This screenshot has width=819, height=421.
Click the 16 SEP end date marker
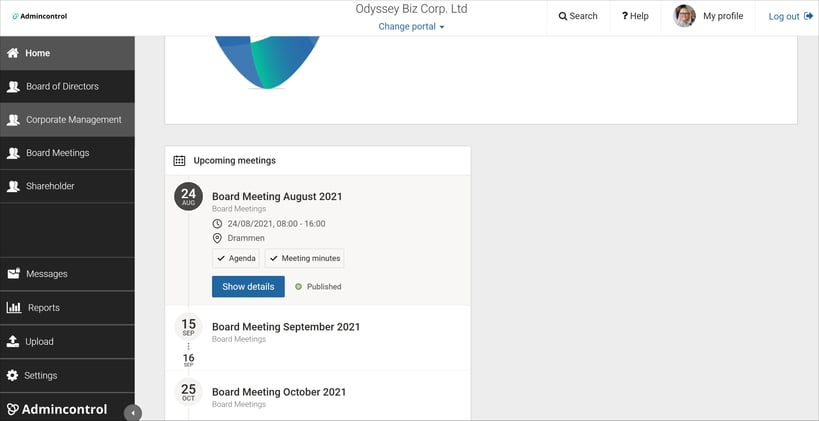click(x=189, y=360)
